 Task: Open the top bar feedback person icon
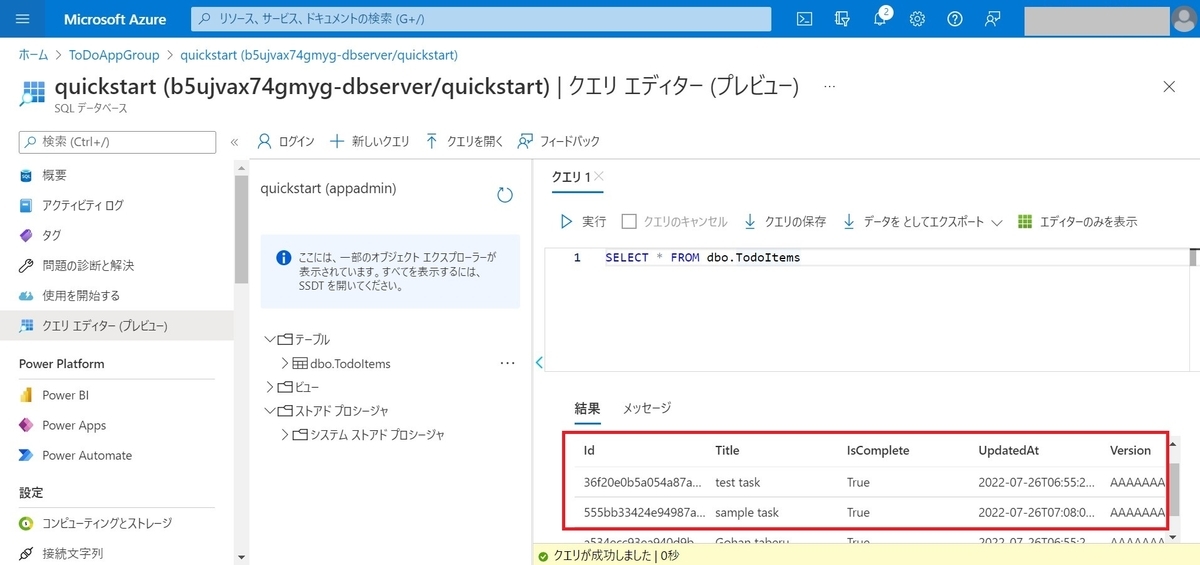click(x=991, y=19)
